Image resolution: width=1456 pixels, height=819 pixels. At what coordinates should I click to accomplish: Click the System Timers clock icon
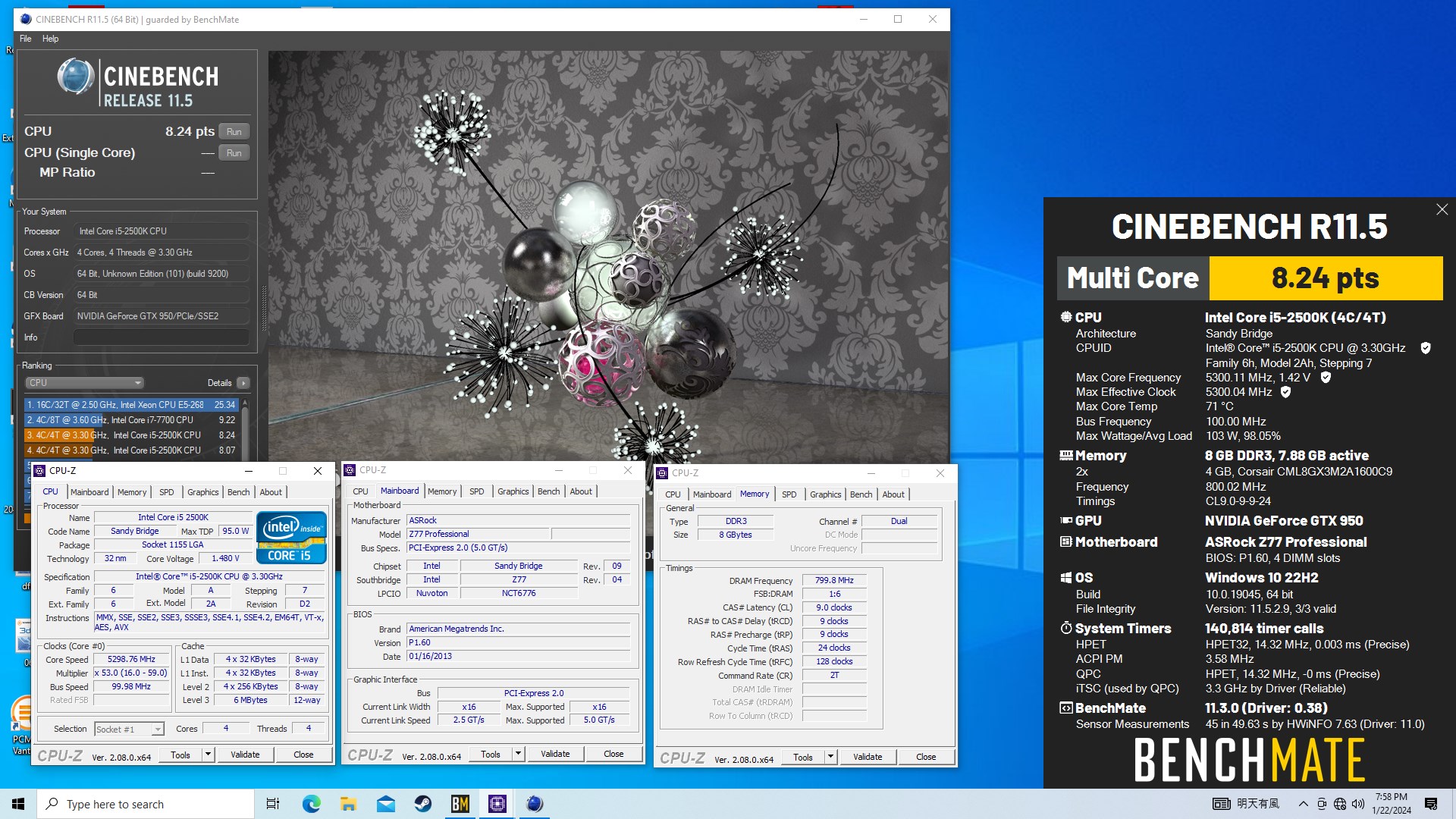(x=1065, y=629)
